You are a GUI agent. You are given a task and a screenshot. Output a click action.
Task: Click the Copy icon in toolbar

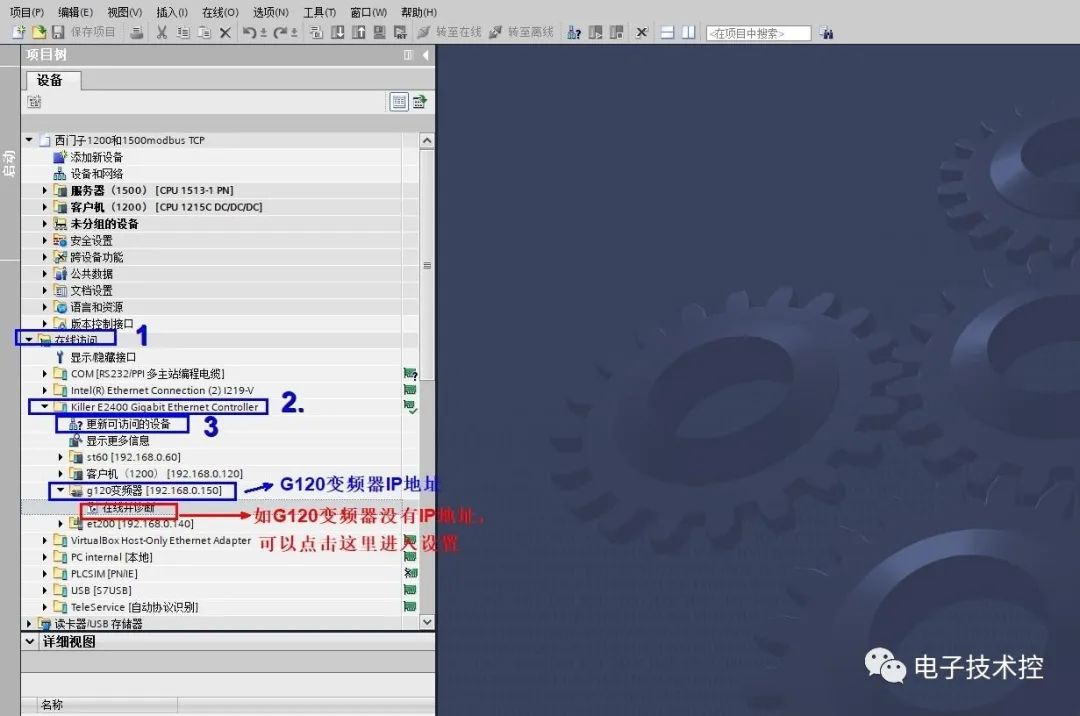tap(183, 32)
